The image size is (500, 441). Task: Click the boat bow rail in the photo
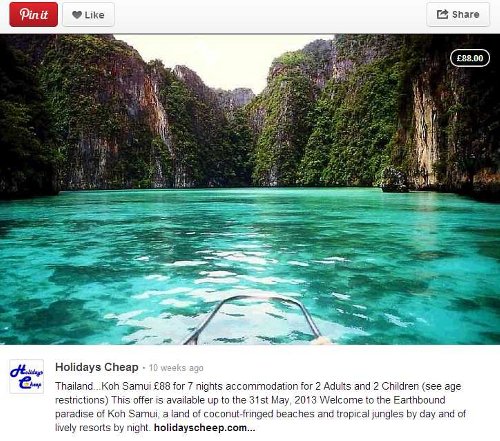point(255,317)
